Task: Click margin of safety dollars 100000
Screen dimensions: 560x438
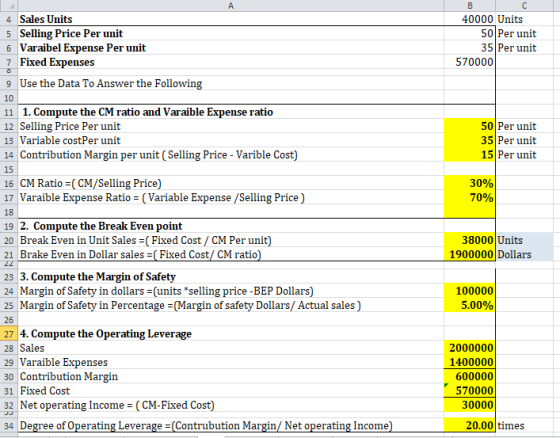Action: tap(470, 291)
